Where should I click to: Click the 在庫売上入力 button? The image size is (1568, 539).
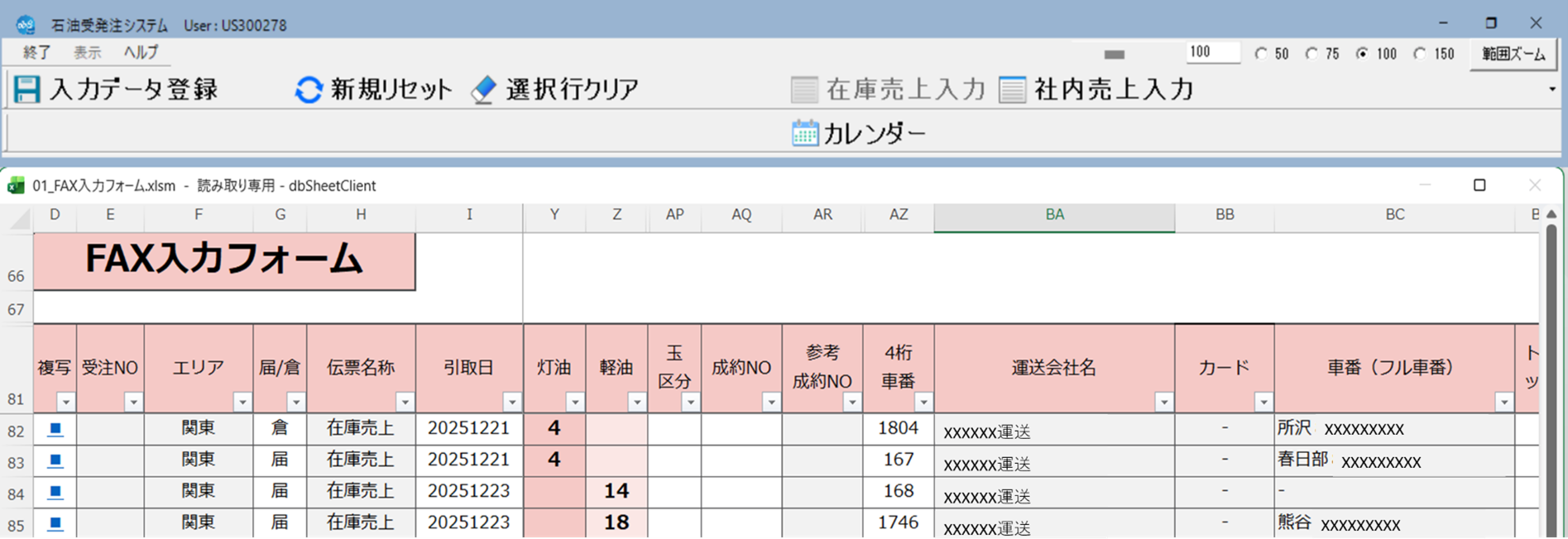(x=889, y=89)
